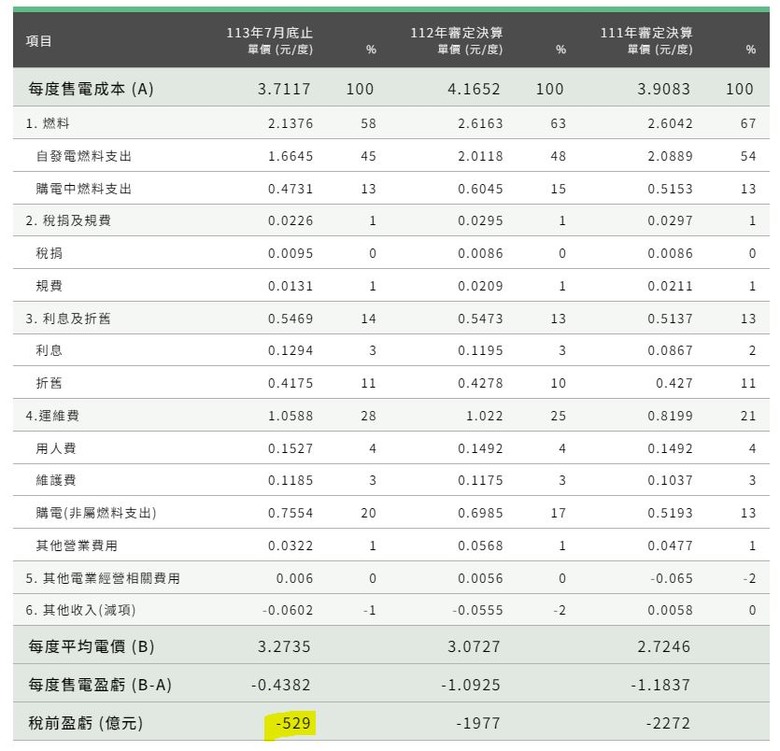Click the 113年7月底止 column header
The height and width of the screenshot is (751, 780).
[x=270, y=33]
